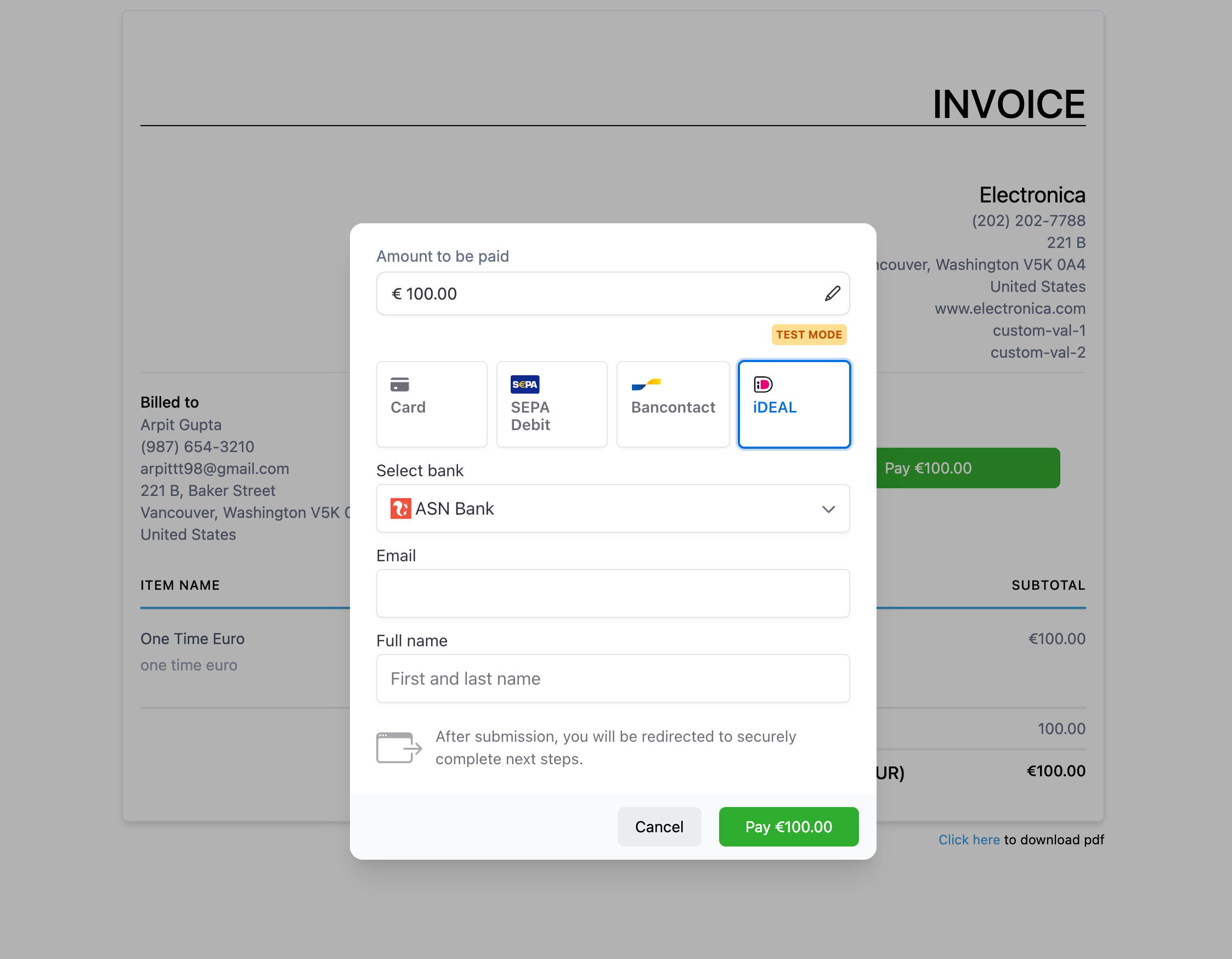Switch to SEPA Debit payment method
Screen dimensions: 1232x959
(551, 404)
